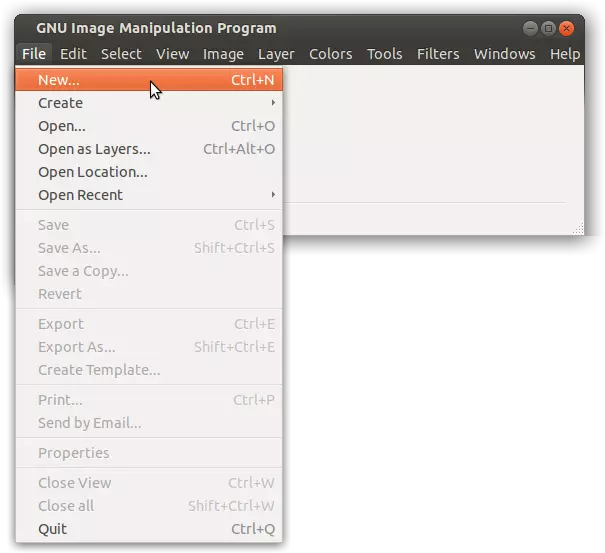This screenshot has height=553, width=605.
Task: Expand the Open Recent submenu
Action: click(x=149, y=195)
